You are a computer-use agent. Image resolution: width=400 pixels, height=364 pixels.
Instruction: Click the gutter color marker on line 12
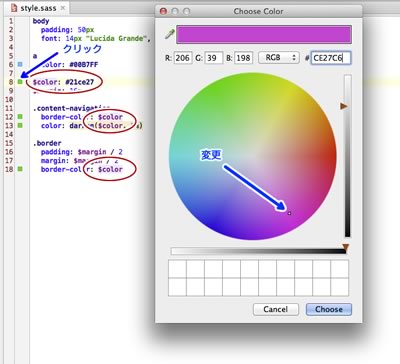click(20, 117)
